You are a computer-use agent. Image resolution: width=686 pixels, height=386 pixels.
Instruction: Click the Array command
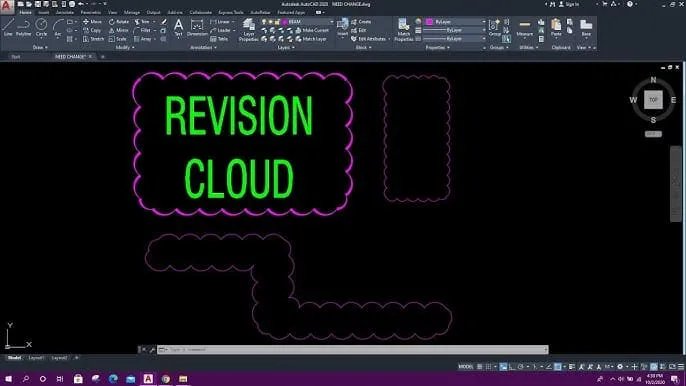pyautogui.click(x=142, y=39)
